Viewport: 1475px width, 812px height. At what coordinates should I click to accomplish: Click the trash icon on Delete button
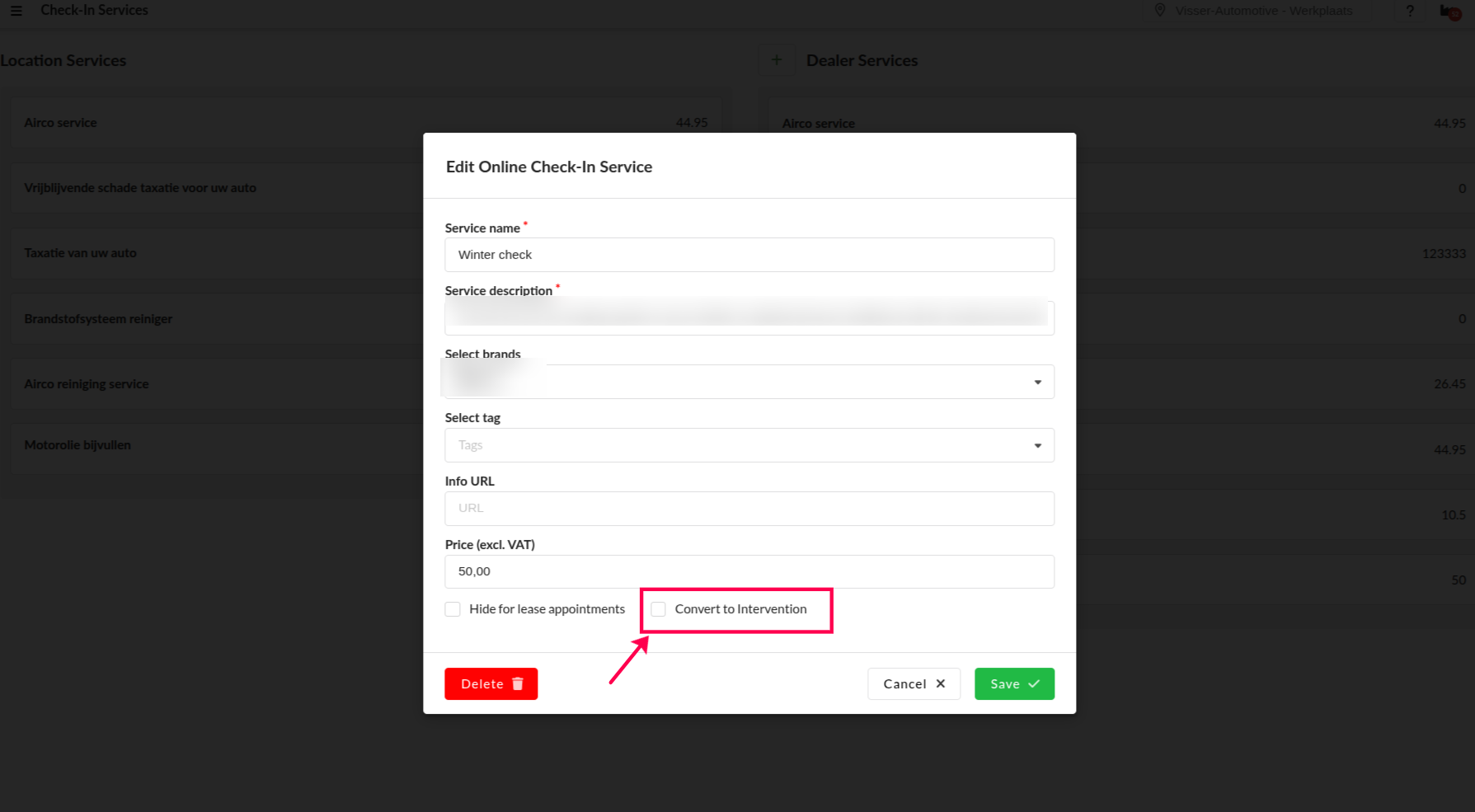[518, 684]
